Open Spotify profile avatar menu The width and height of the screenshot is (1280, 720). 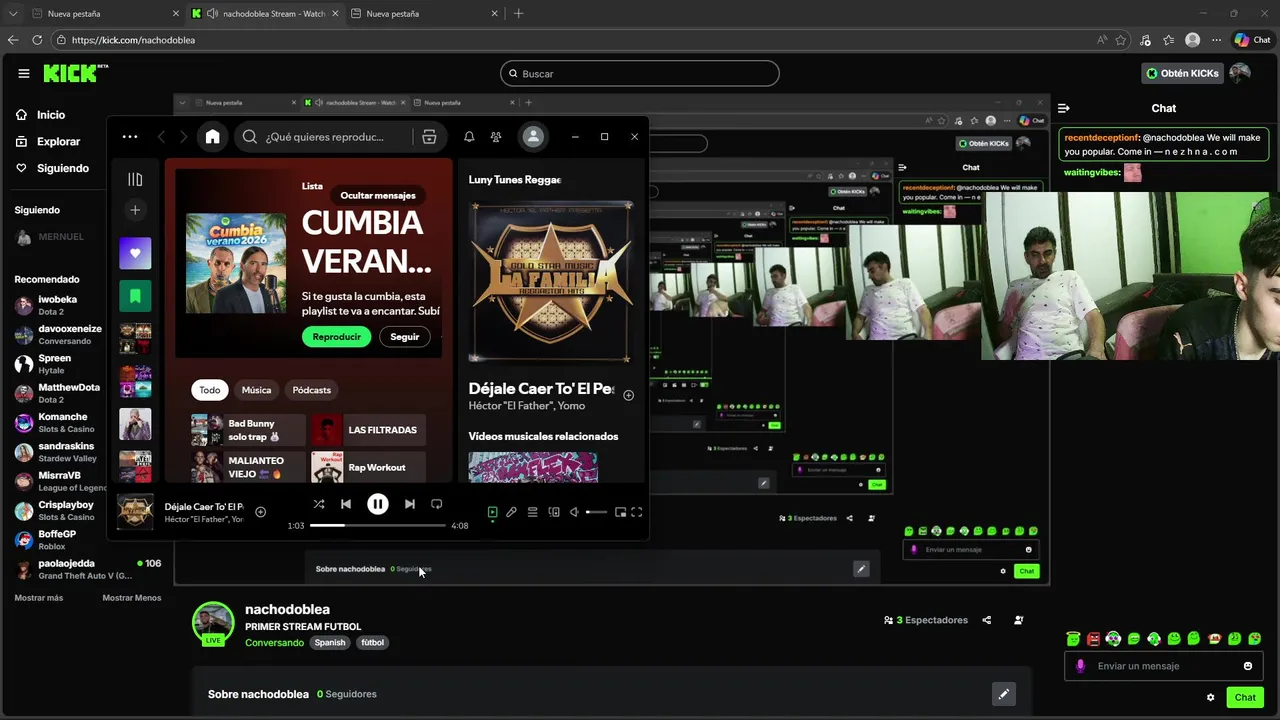pos(533,137)
